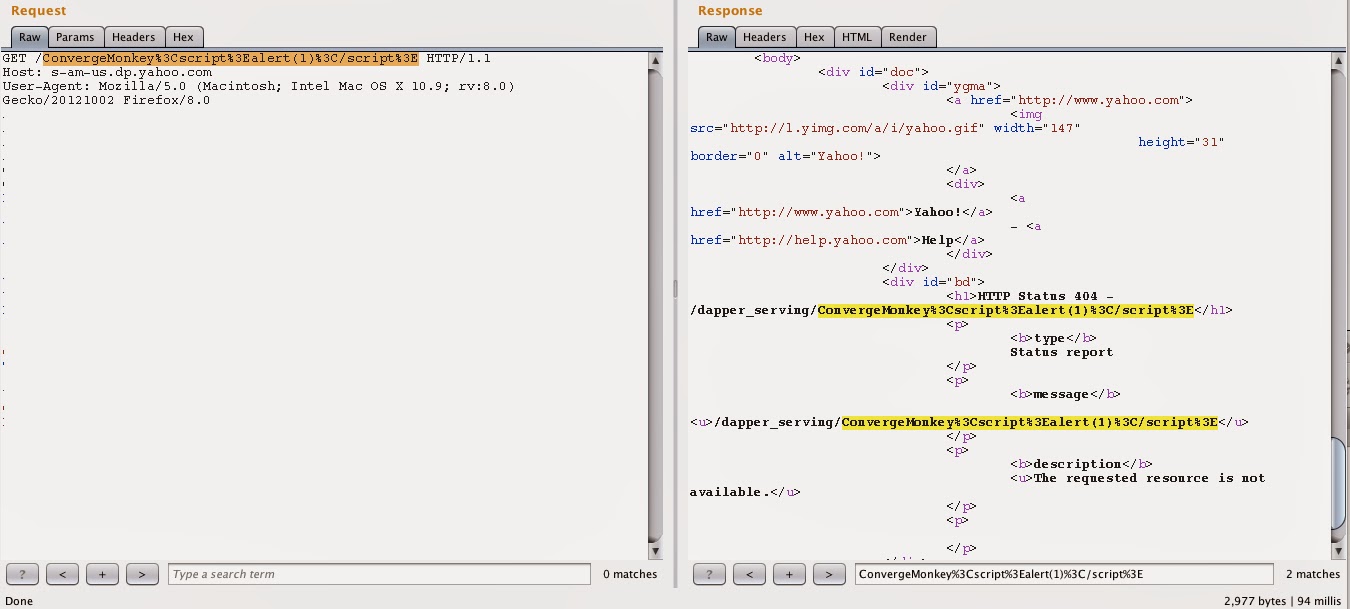Screen dimensions: 1350x609
Task: Focus the Response search field with ConvergeMonkey term
Action: (x=1064, y=574)
